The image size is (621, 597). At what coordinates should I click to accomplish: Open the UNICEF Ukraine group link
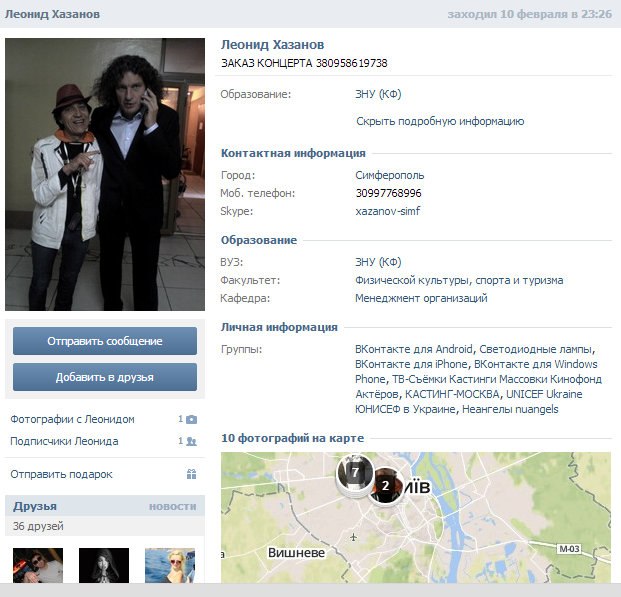pyautogui.click(x=544, y=394)
